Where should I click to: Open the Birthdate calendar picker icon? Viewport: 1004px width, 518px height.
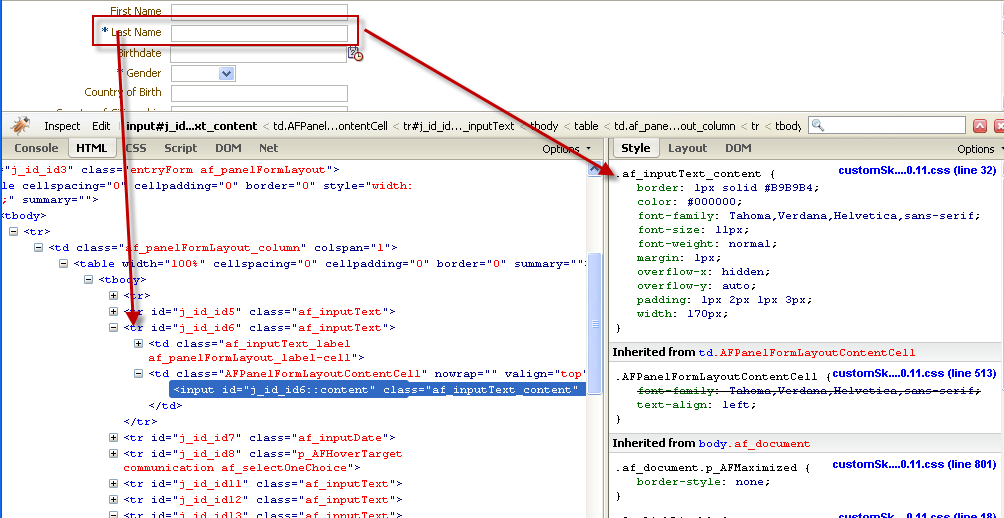pos(354,53)
